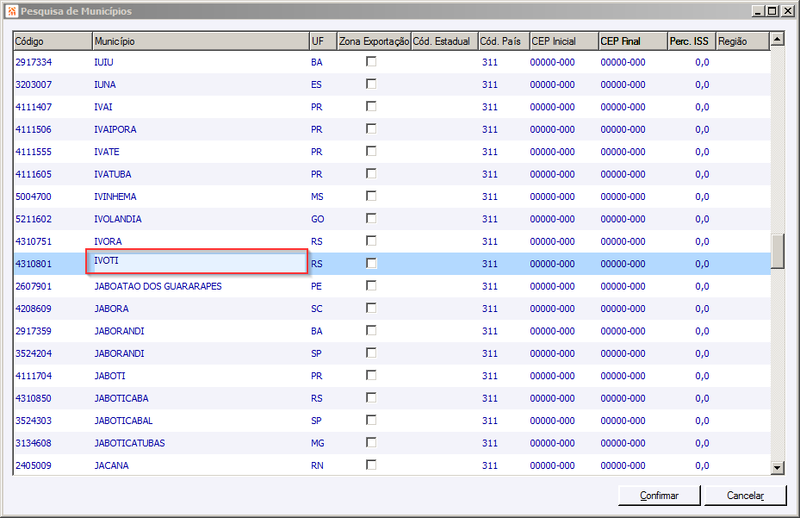Enable checkbox for JABOTICABAL row
This screenshot has width=800, height=518.
tap(371, 421)
